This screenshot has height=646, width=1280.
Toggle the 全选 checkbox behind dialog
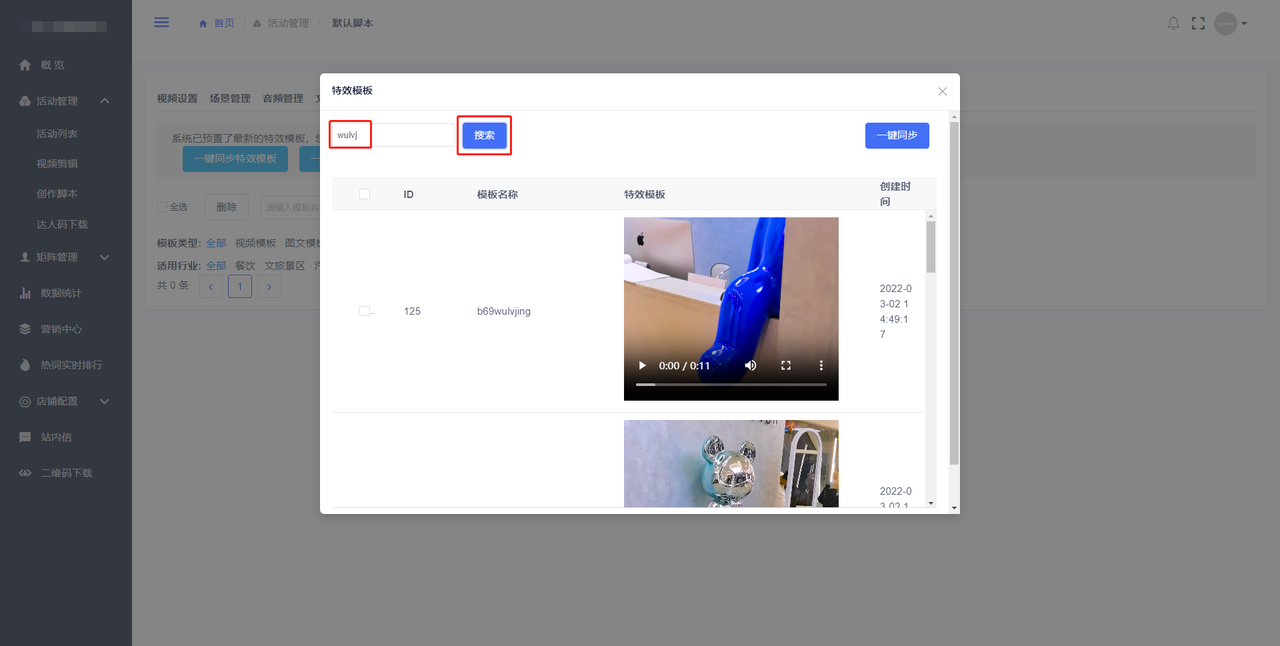pos(162,207)
